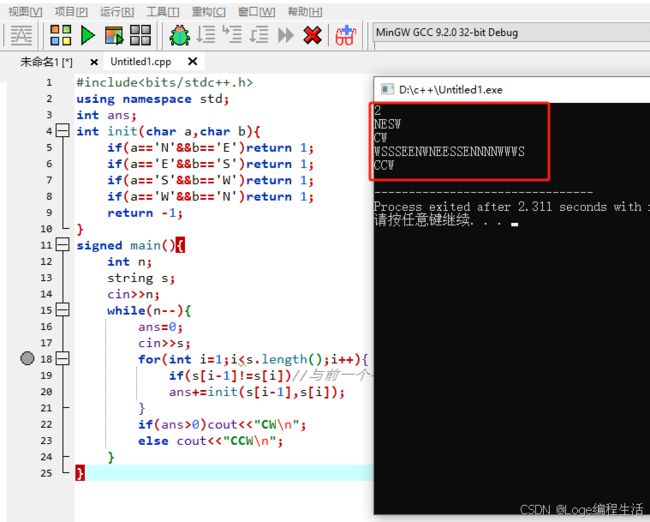Viewport: 650px width, 522px height.
Task: Click the 'else cout<<"CCW\n"' line
Action: point(211,440)
